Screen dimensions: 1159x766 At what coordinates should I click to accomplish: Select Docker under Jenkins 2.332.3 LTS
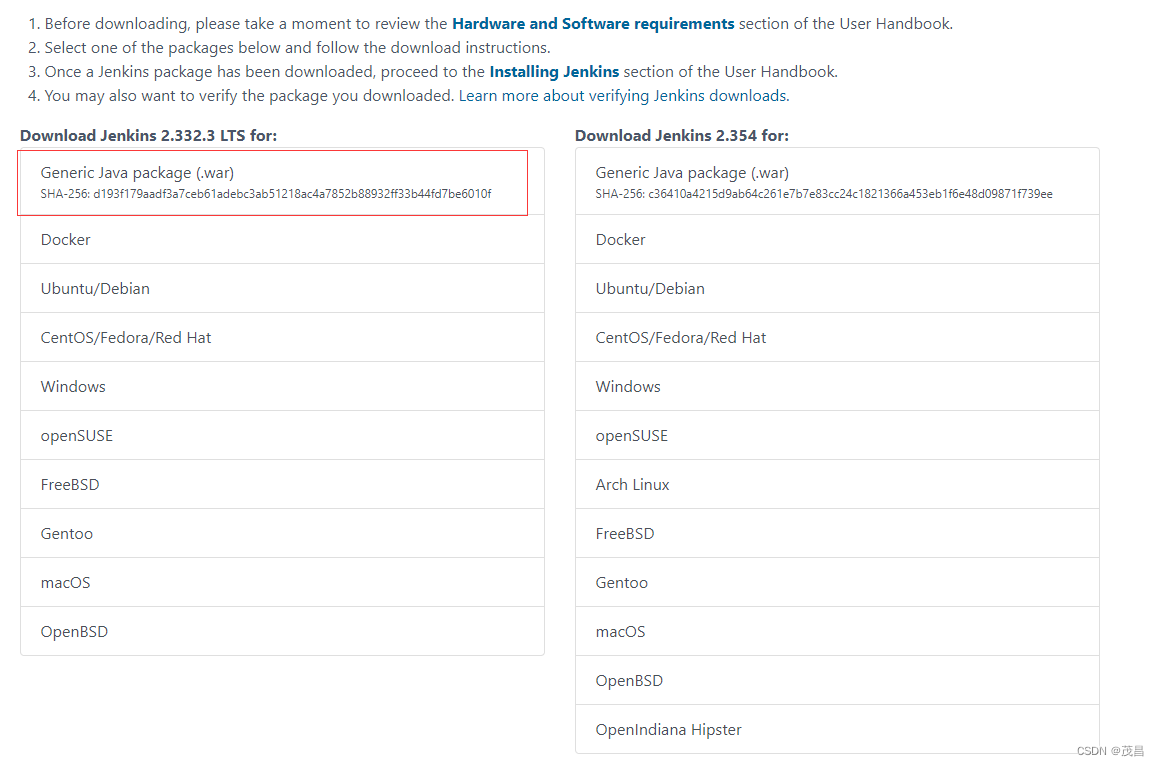[x=282, y=240]
